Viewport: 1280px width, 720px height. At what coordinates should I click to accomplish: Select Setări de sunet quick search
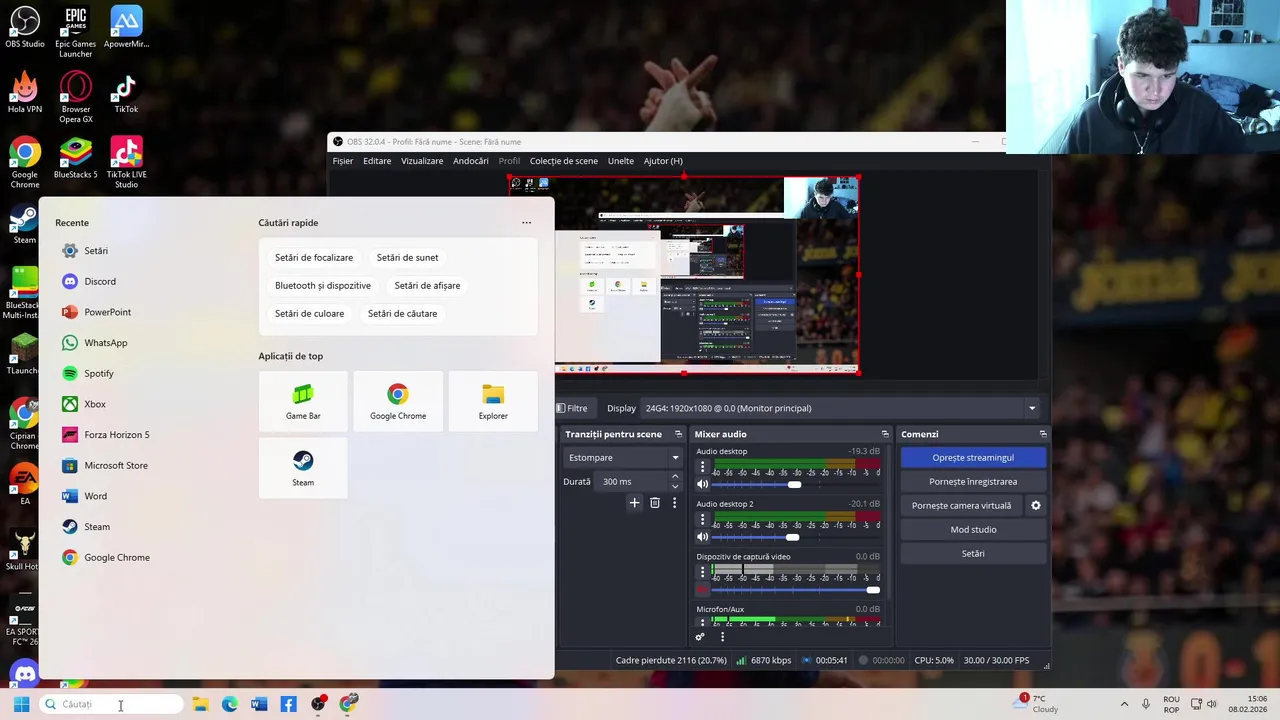pyautogui.click(x=407, y=258)
